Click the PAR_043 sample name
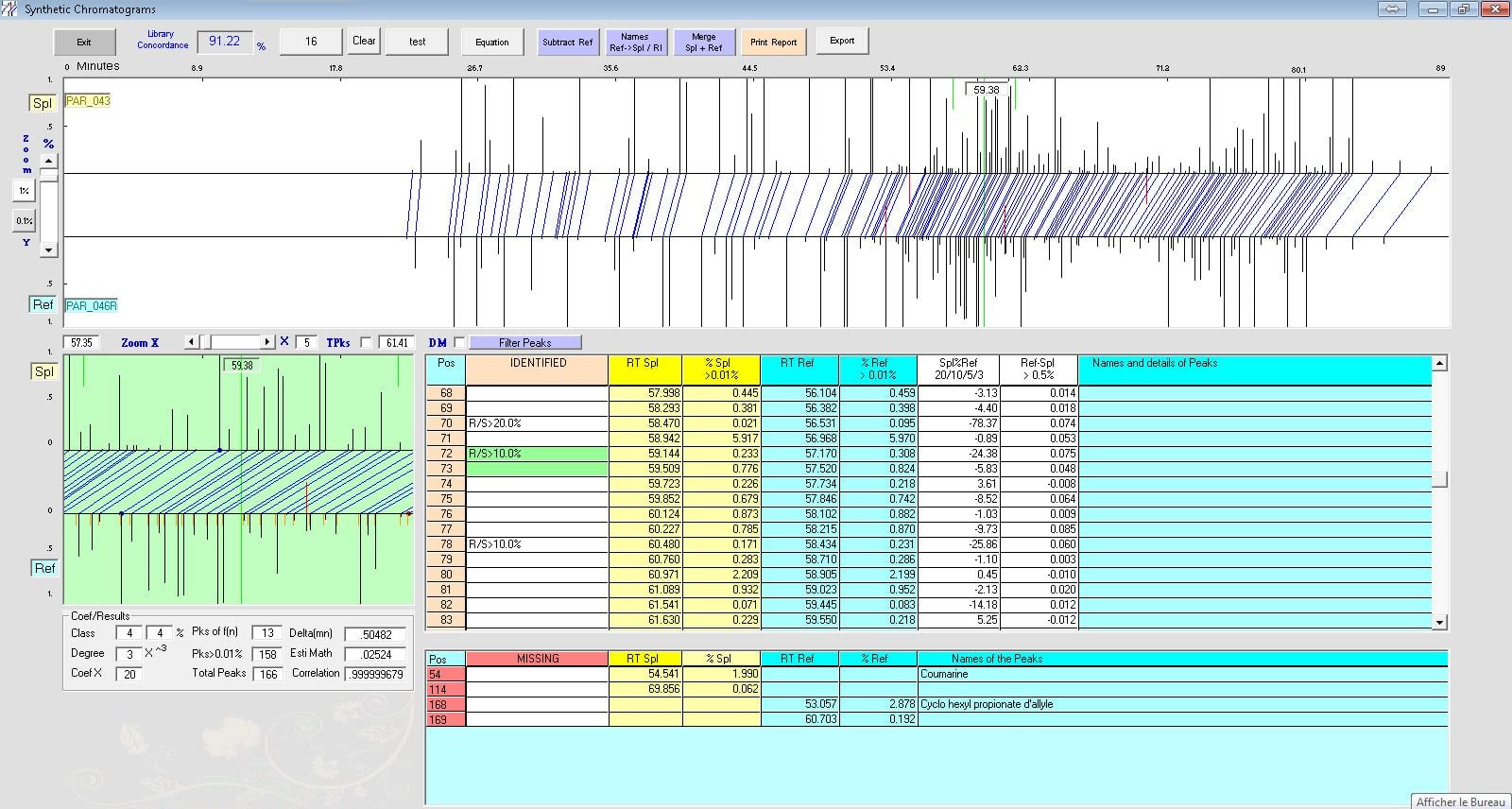This screenshot has width=1512, height=809. coord(88,101)
